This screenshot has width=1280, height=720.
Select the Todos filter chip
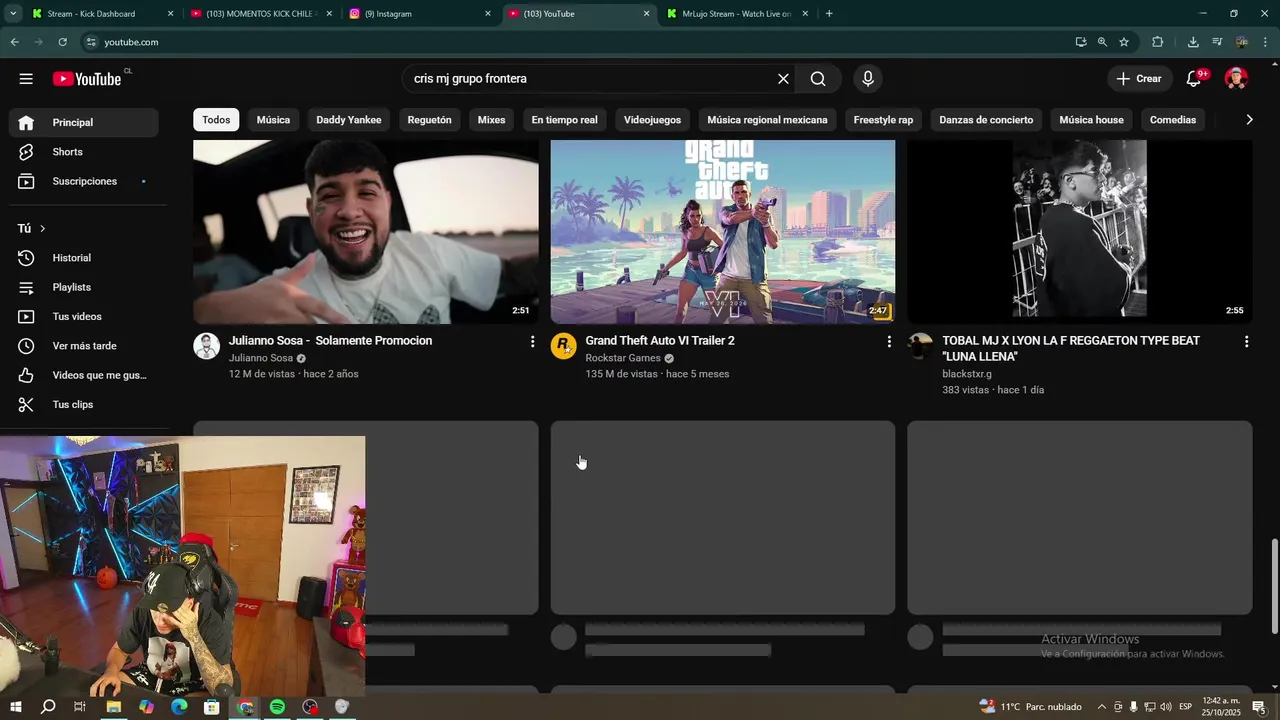pos(216,120)
